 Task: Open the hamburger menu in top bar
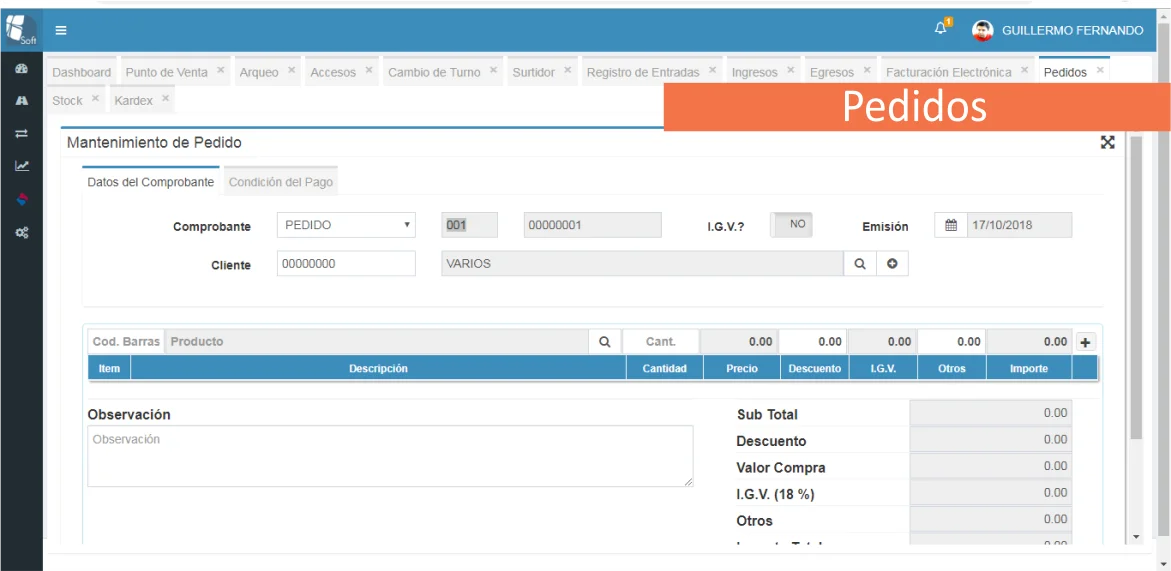click(61, 30)
